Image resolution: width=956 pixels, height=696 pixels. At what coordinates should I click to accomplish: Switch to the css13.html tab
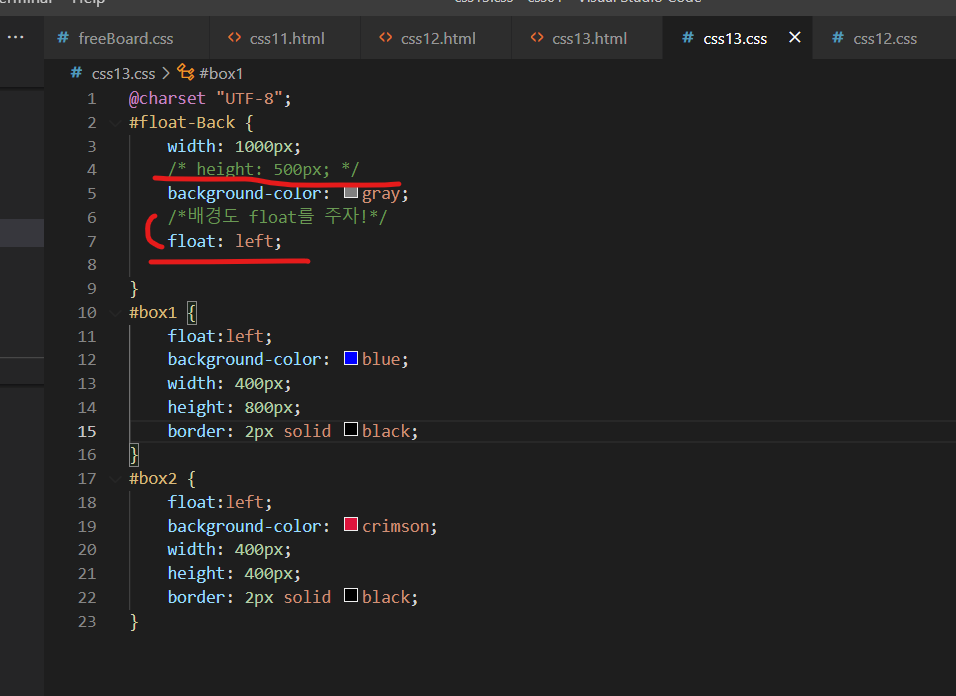(x=587, y=38)
